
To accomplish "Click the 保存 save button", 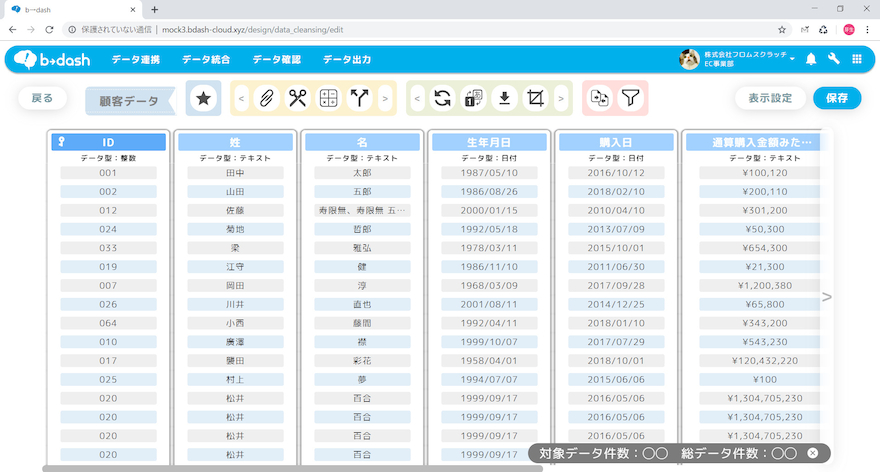I will (x=837, y=98).
